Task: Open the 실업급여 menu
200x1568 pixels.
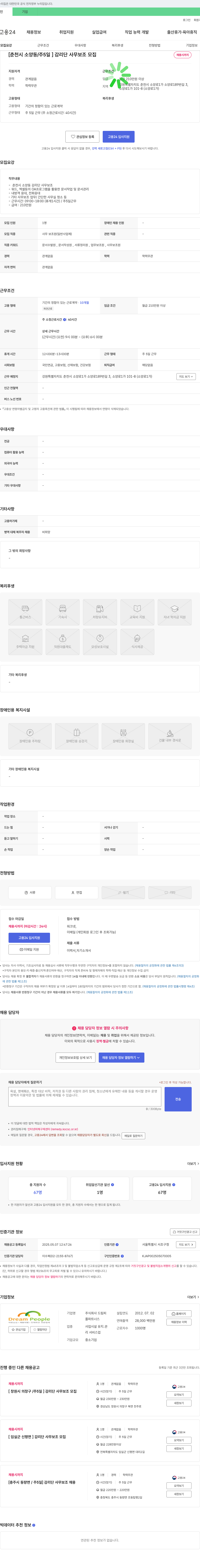Action: point(99,32)
